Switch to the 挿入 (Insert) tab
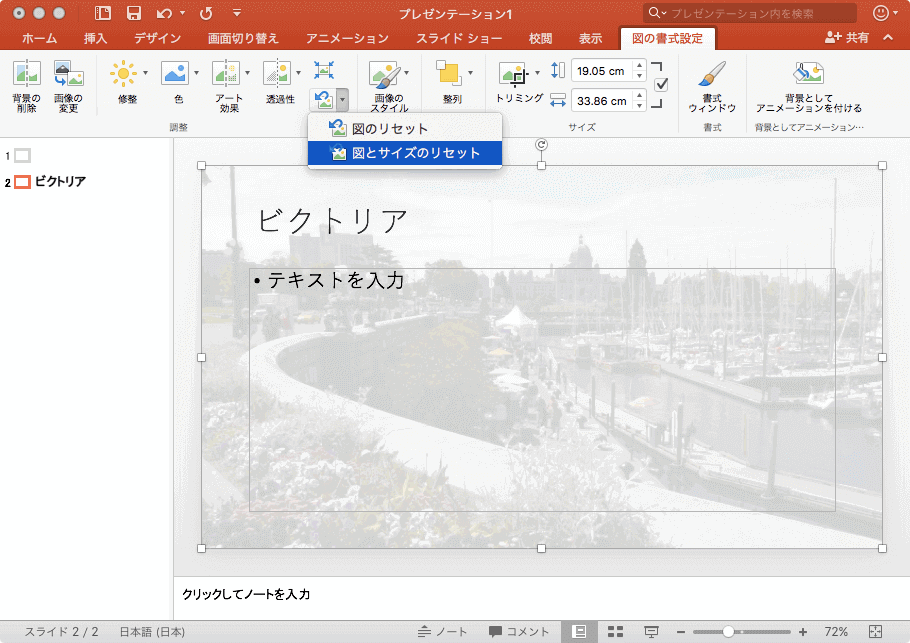The height and width of the screenshot is (643, 910). pyautogui.click(x=96, y=38)
